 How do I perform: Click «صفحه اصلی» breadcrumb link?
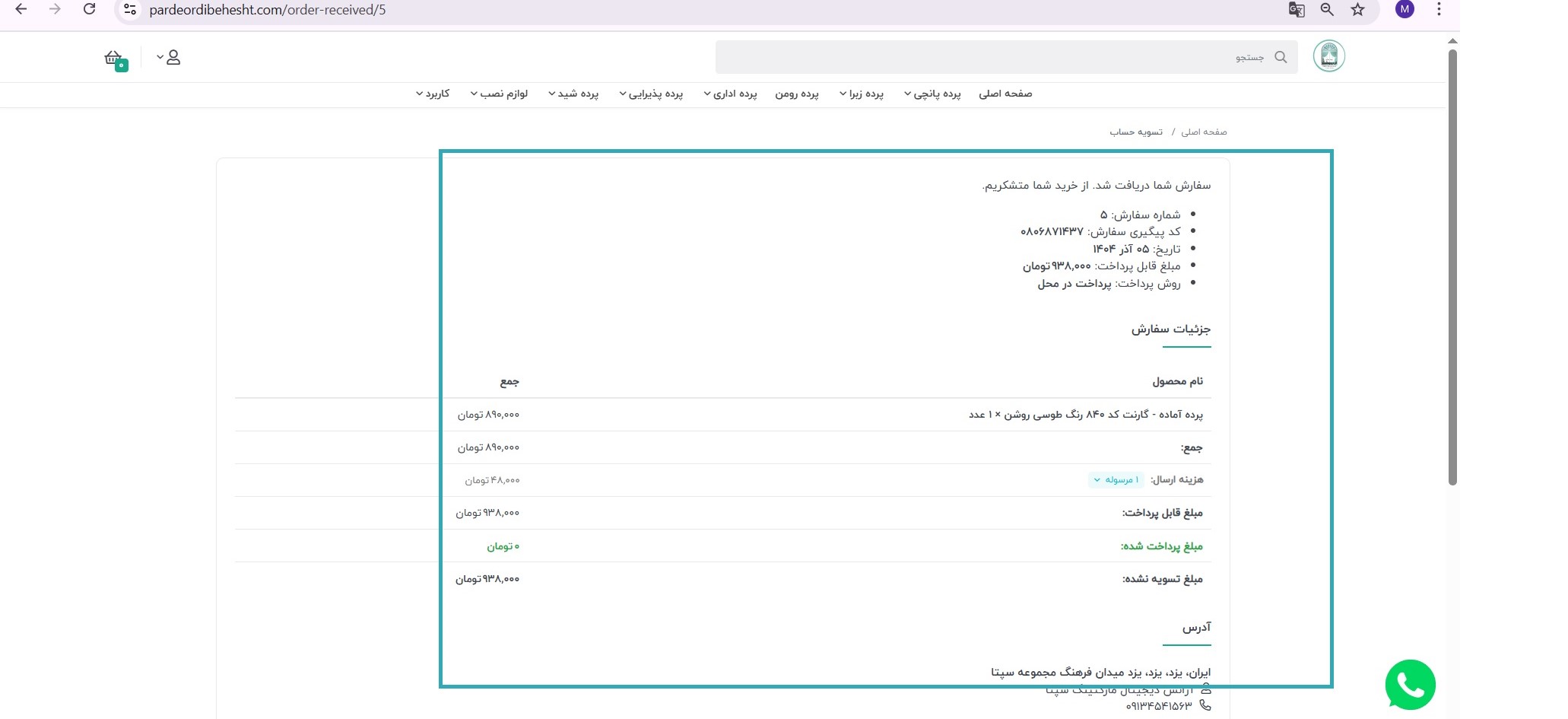pos(1204,132)
